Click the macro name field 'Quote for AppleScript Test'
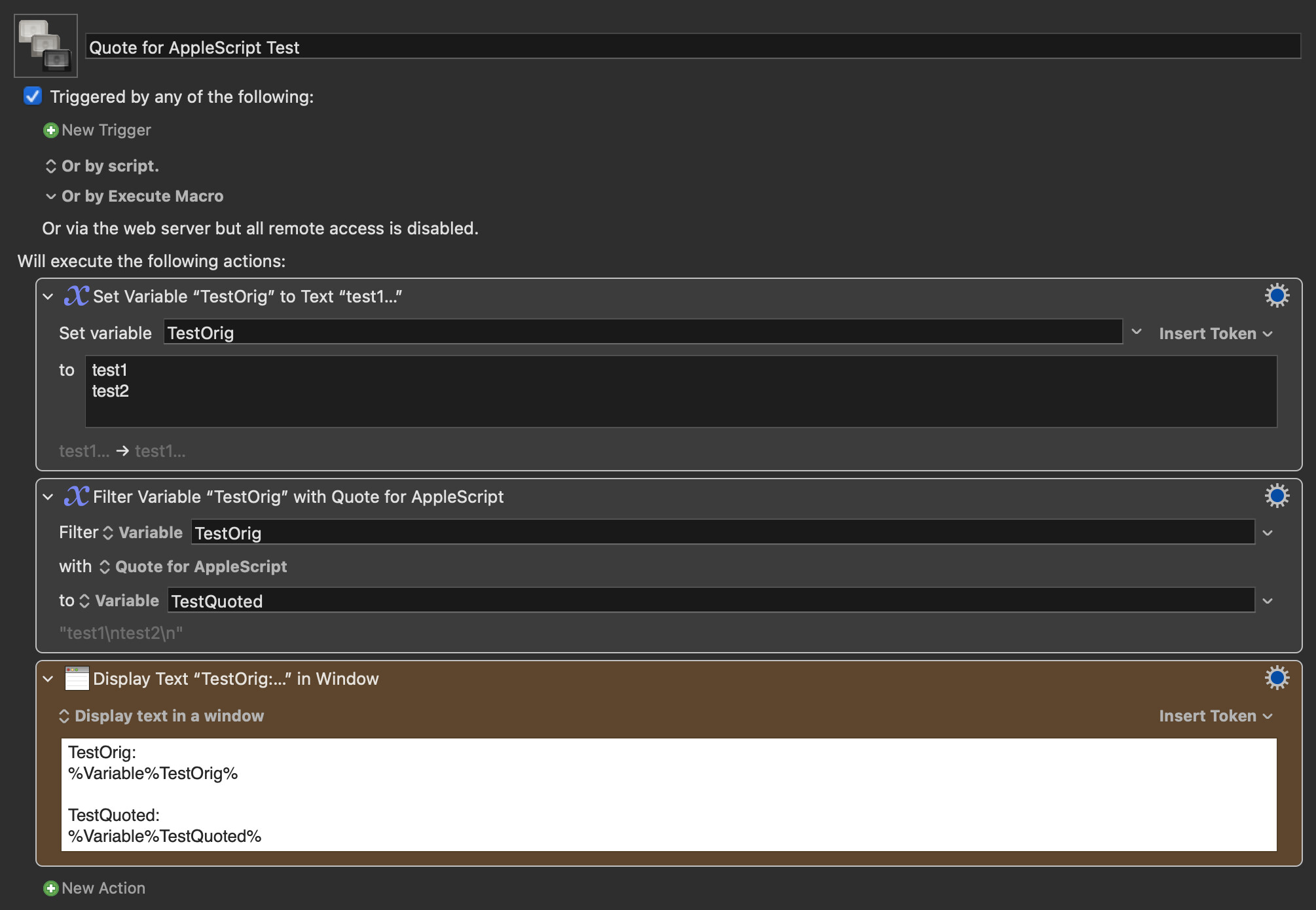The height and width of the screenshot is (910, 1316). [692, 47]
